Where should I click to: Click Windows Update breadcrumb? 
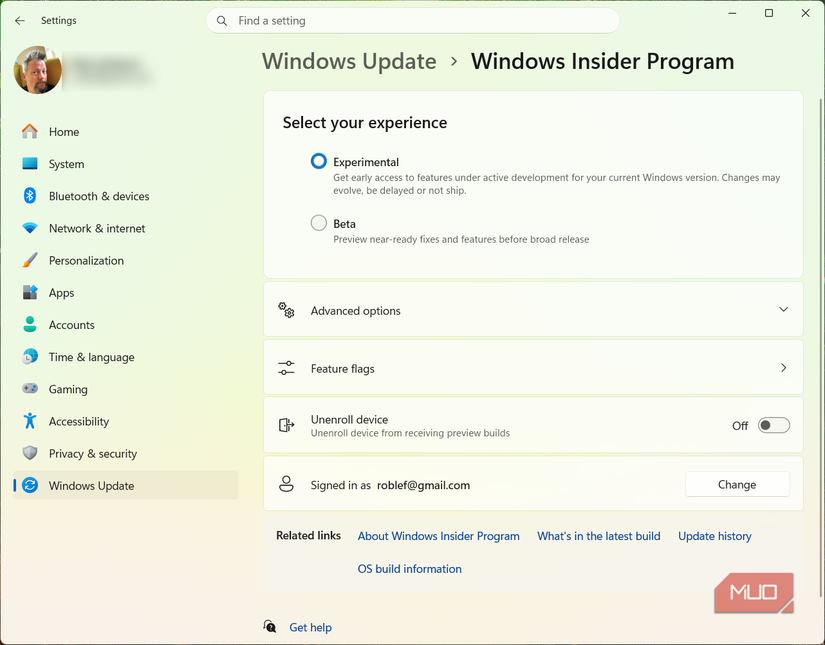coord(349,61)
